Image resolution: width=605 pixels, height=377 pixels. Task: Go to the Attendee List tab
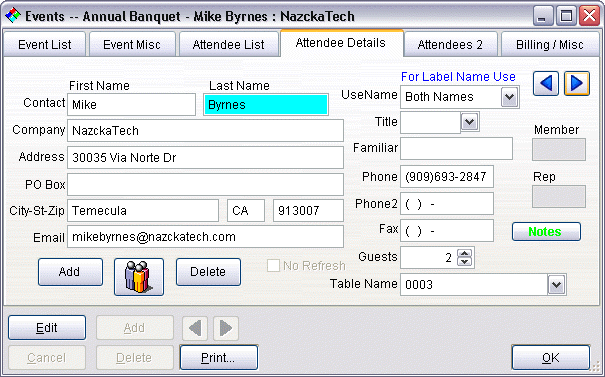[228, 44]
